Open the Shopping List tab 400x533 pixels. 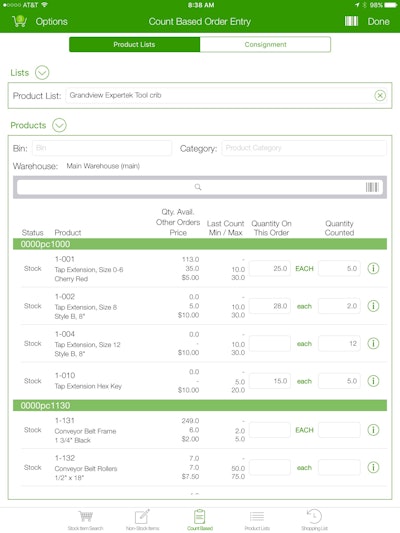[x=314, y=520]
